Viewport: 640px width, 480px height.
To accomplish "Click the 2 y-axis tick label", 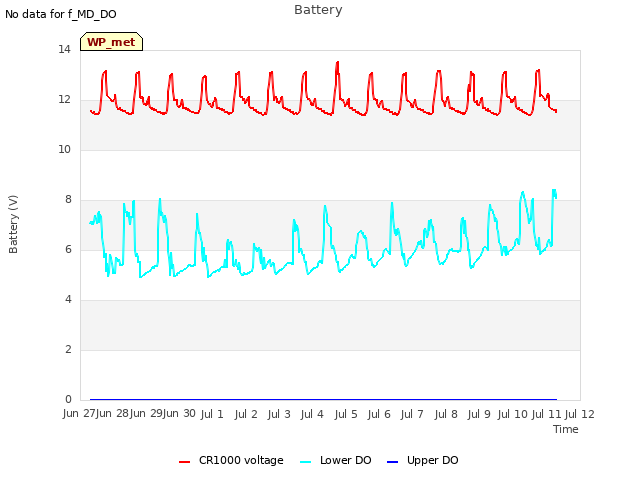I will pos(68,349).
